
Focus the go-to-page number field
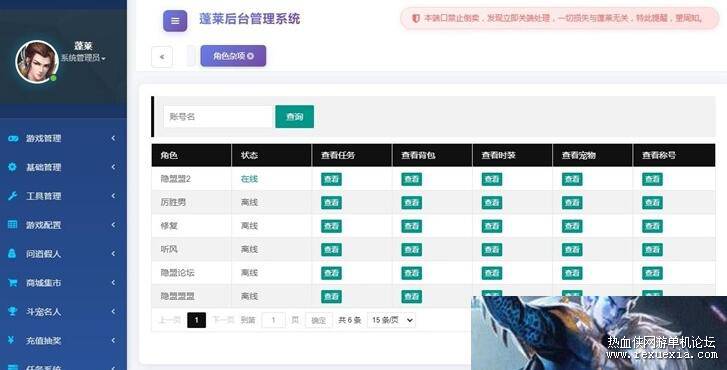(x=273, y=320)
